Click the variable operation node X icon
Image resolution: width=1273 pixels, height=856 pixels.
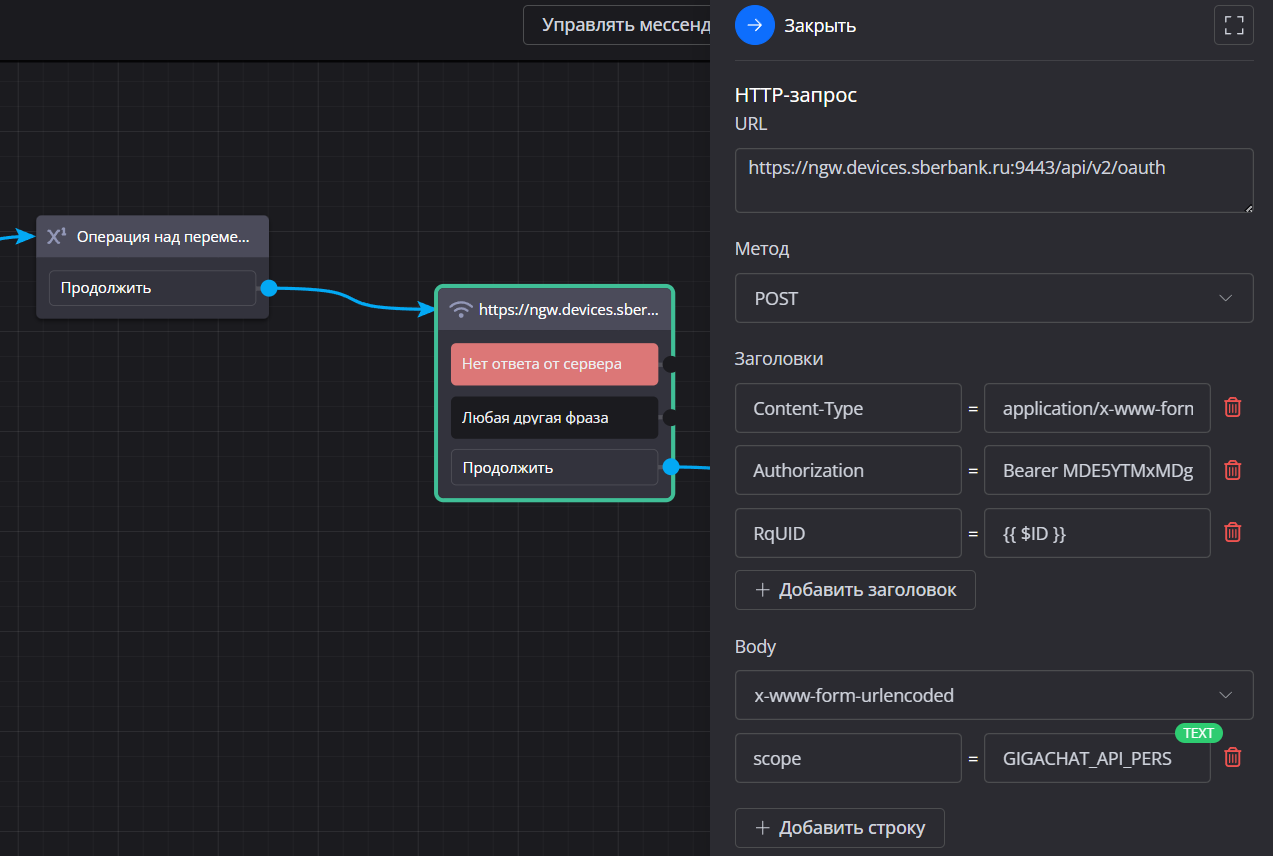point(56,237)
